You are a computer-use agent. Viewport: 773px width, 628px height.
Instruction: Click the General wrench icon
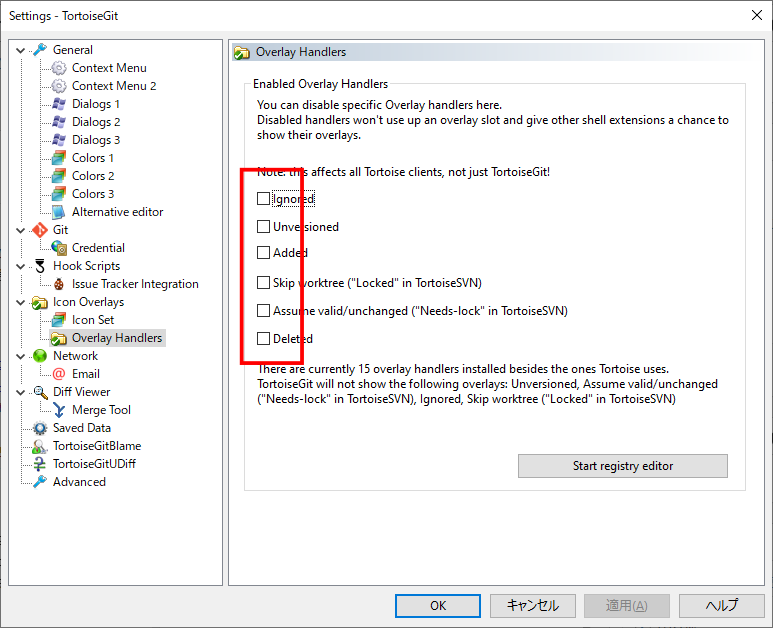tap(40, 50)
